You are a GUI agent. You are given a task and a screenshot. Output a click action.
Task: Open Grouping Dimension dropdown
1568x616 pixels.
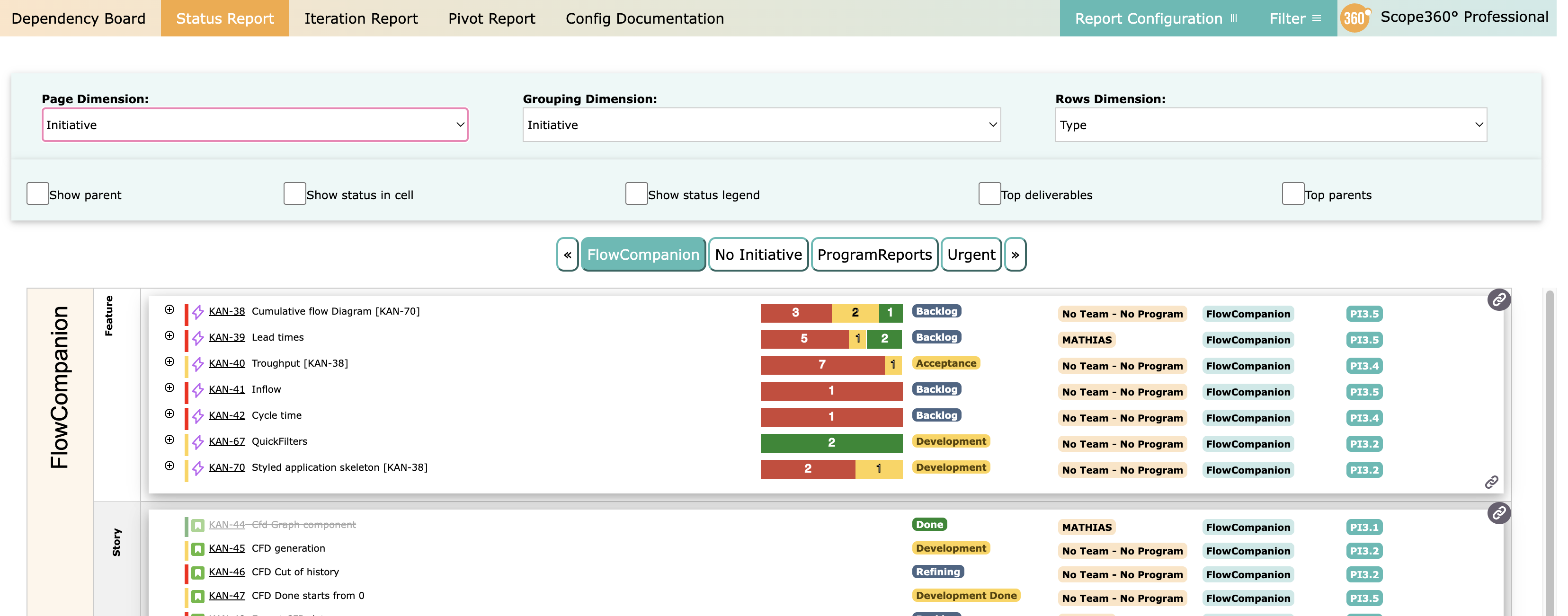pos(761,124)
